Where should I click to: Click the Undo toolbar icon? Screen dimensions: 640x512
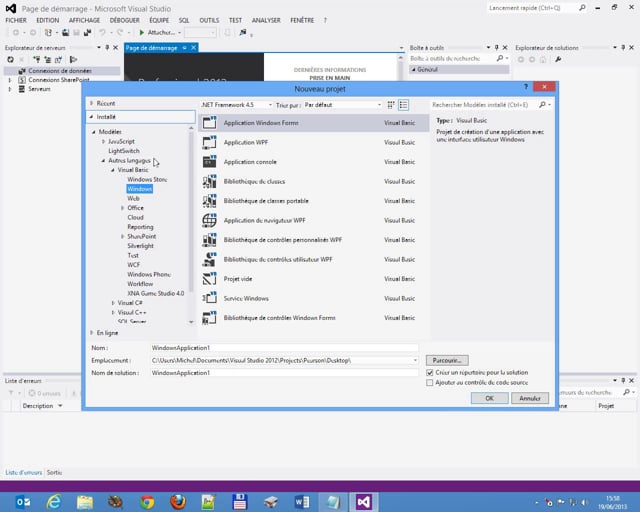(x=102, y=32)
